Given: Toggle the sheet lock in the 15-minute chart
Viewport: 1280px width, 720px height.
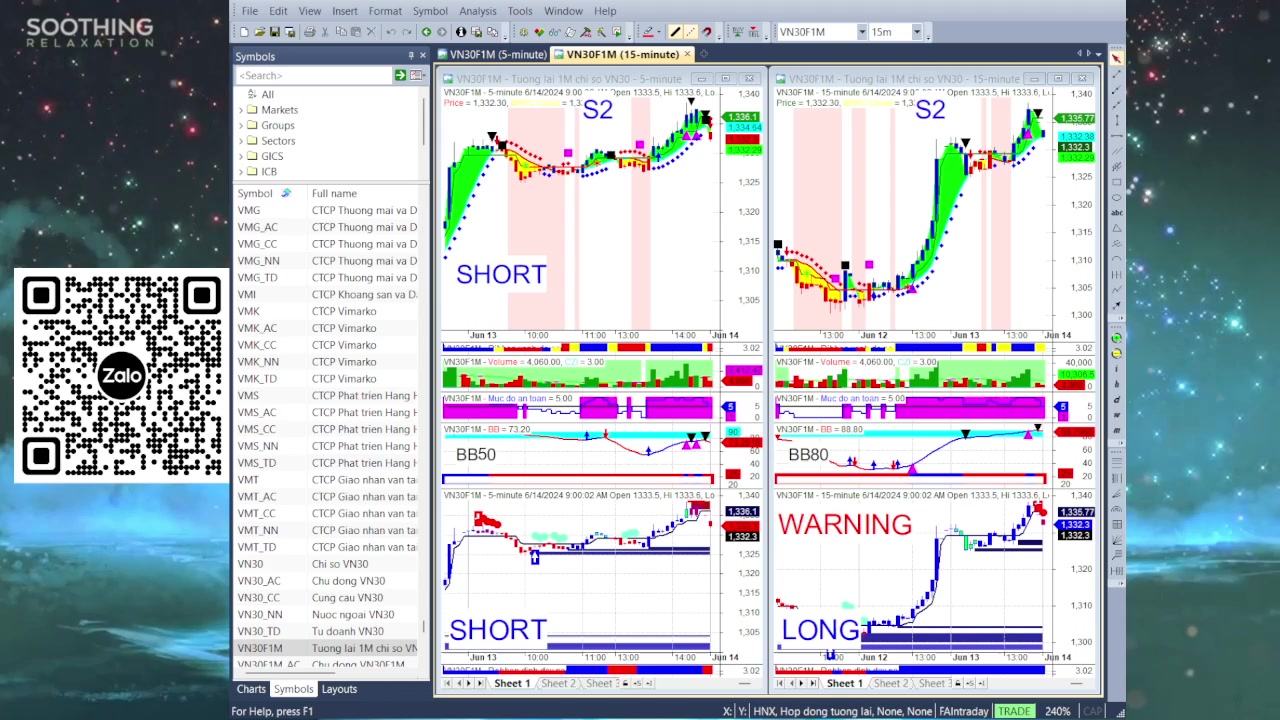Looking at the screenshot, I should (958, 683).
